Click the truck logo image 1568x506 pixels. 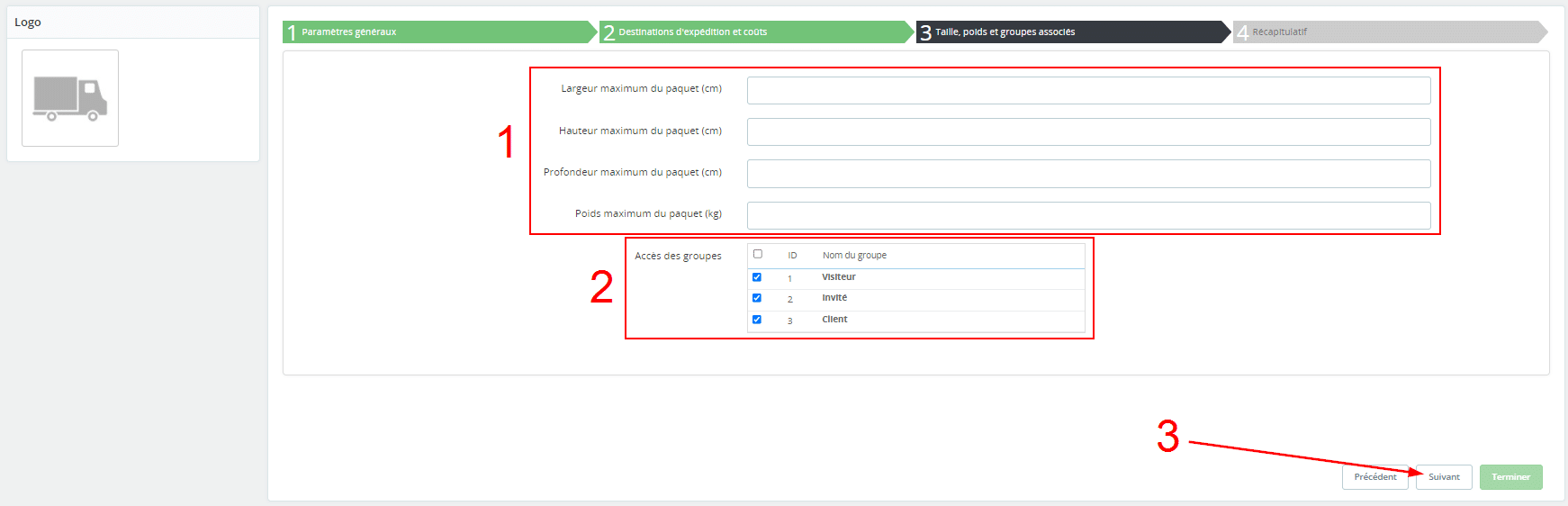70,98
